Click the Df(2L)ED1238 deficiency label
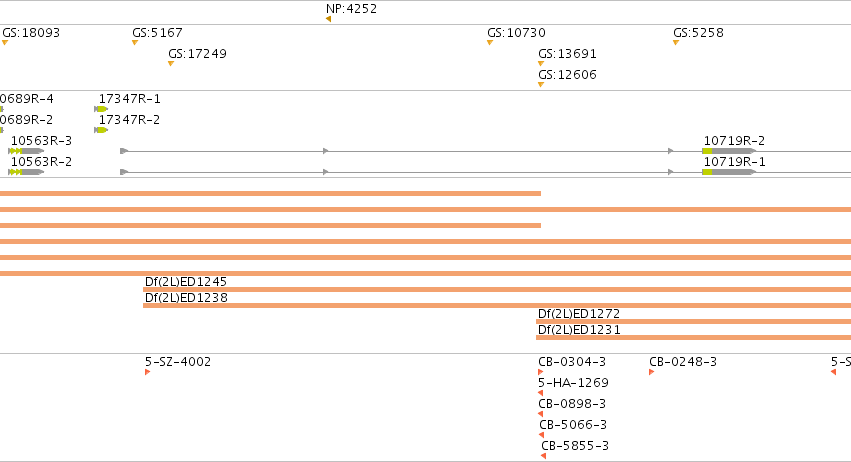 pyautogui.click(x=186, y=298)
